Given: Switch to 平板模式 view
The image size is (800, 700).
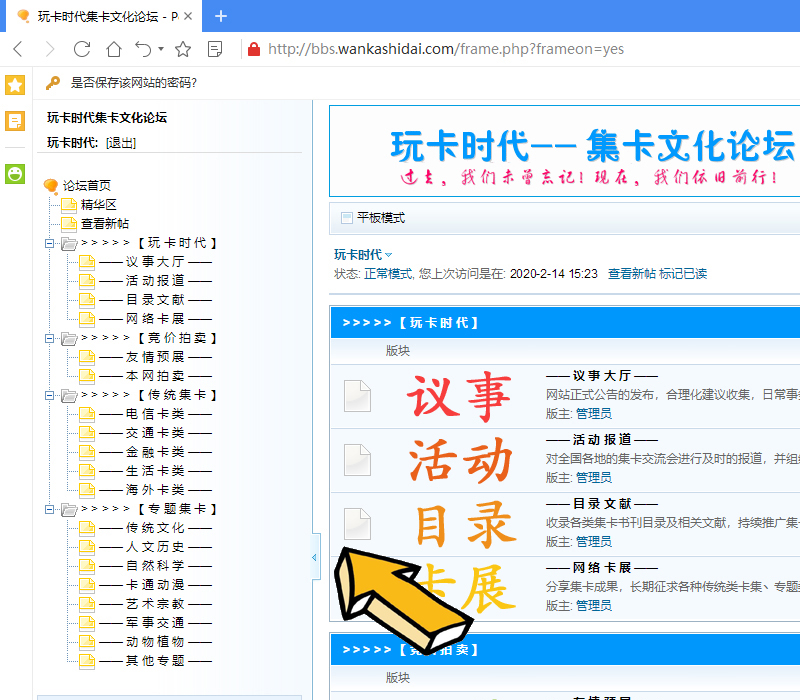Looking at the screenshot, I should [381, 218].
